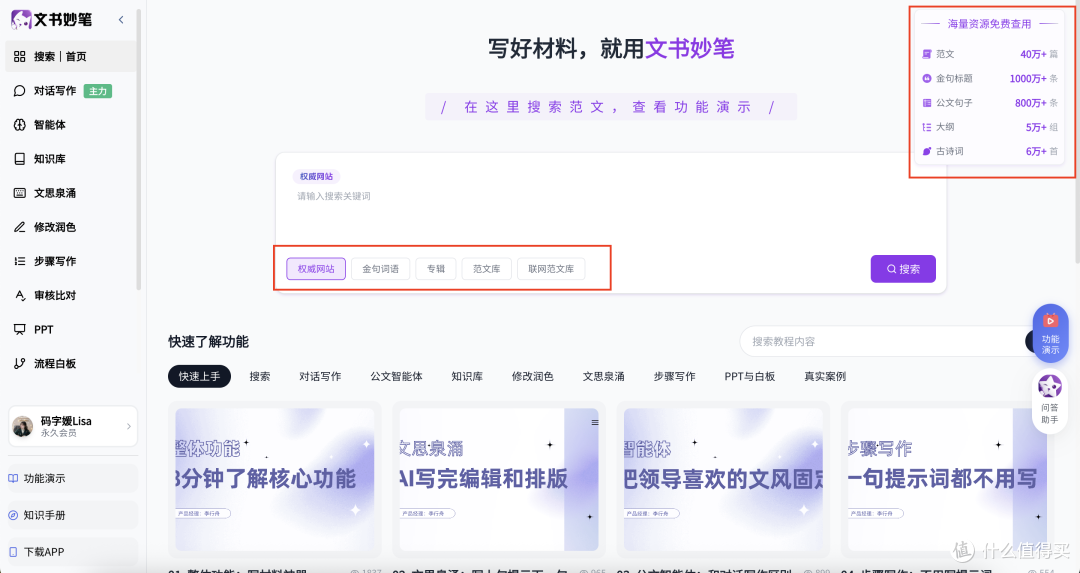
Task: Select the 专辑 search source option
Action: [x=436, y=269]
